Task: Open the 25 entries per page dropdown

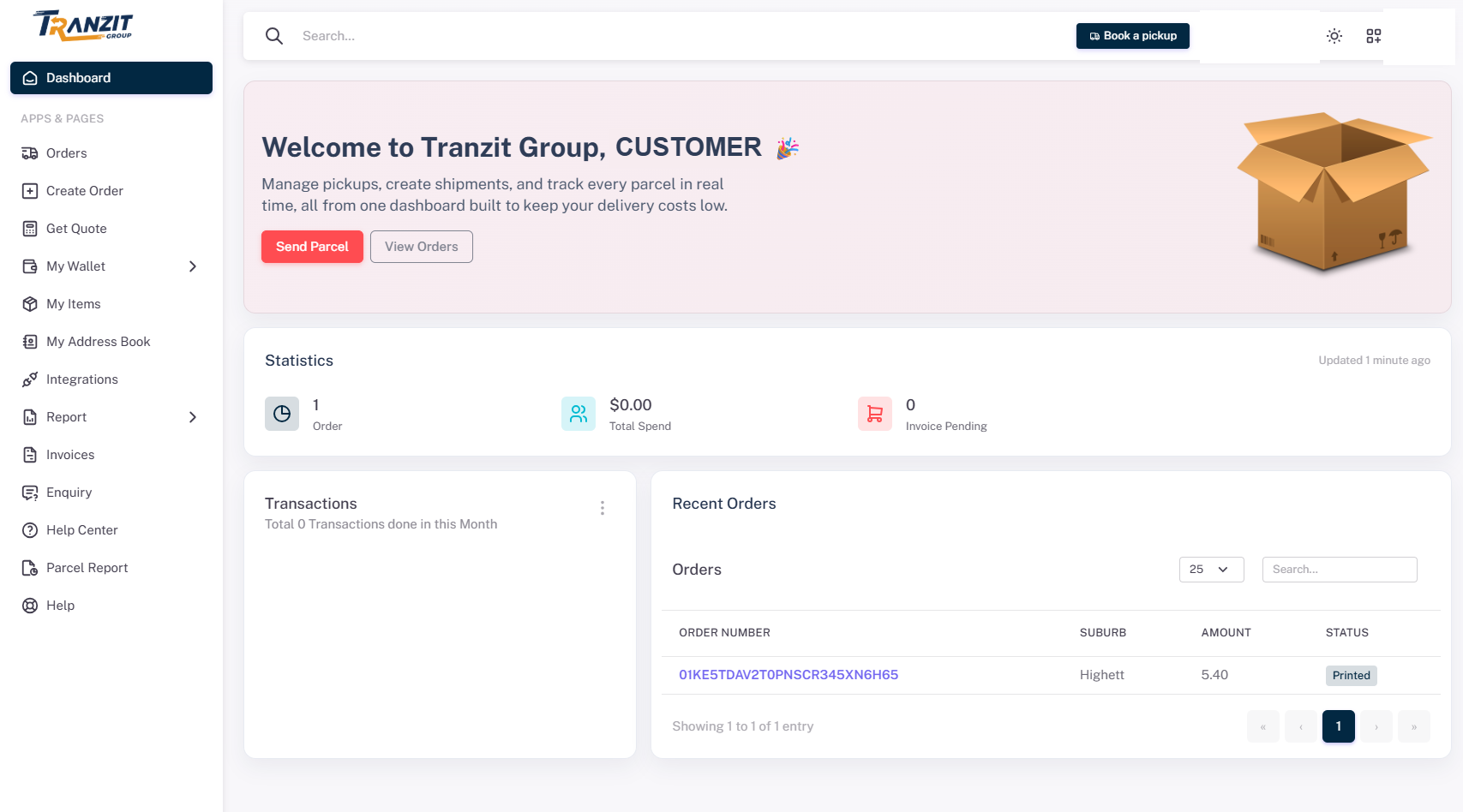Action: tap(1211, 570)
